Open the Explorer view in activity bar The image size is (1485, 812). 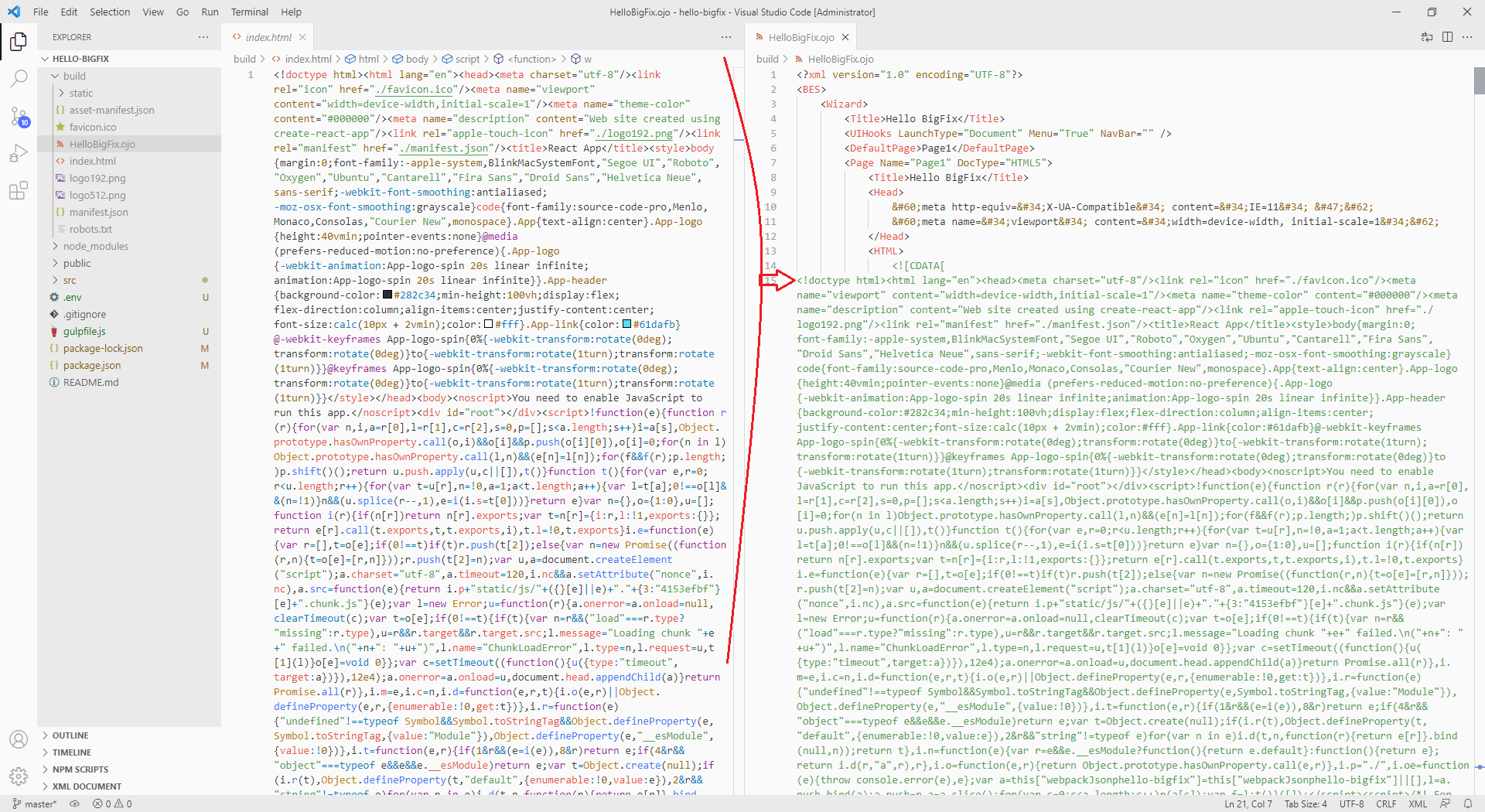click(x=19, y=41)
